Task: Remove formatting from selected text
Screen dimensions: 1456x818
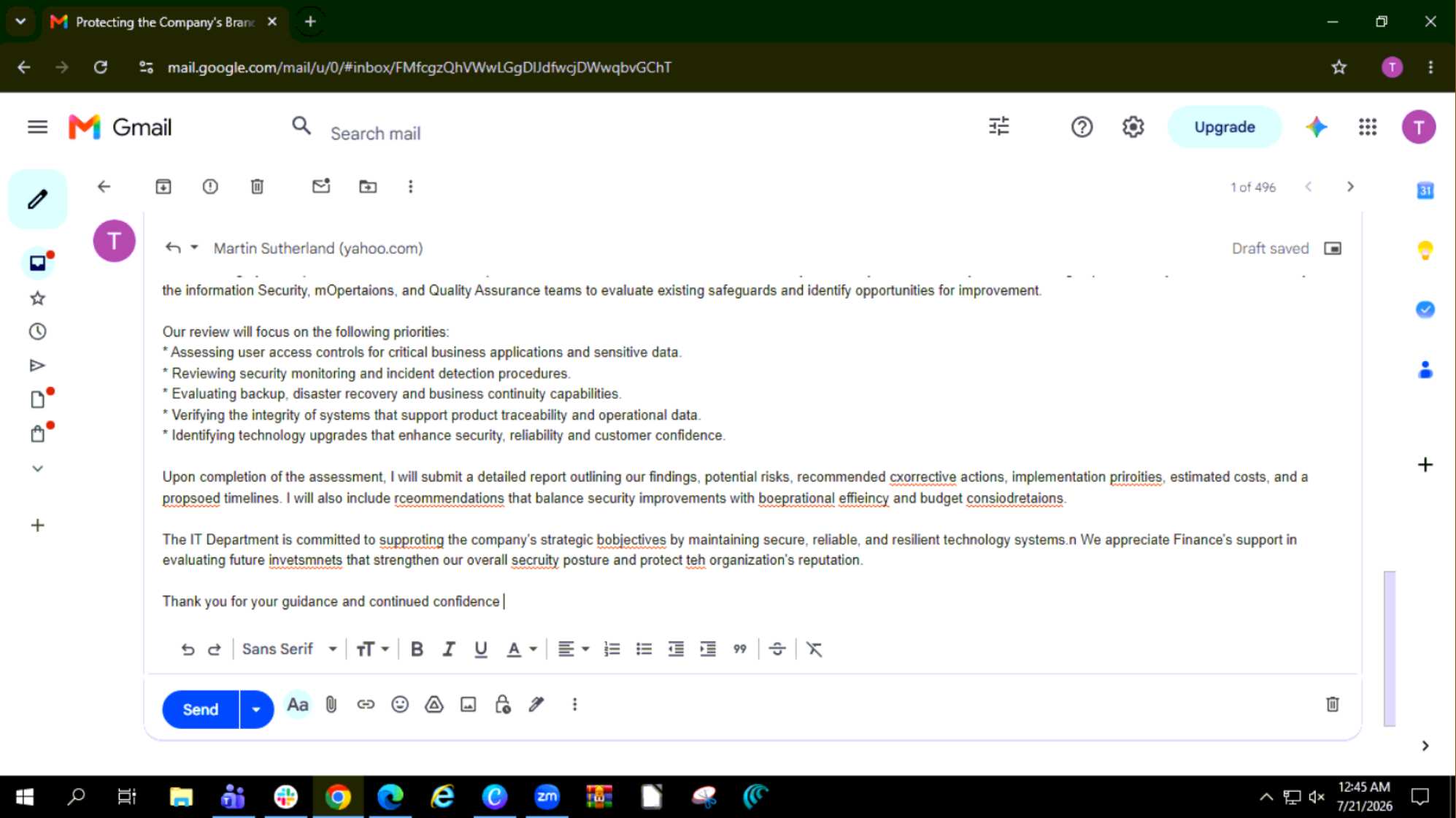Action: point(814,649)
